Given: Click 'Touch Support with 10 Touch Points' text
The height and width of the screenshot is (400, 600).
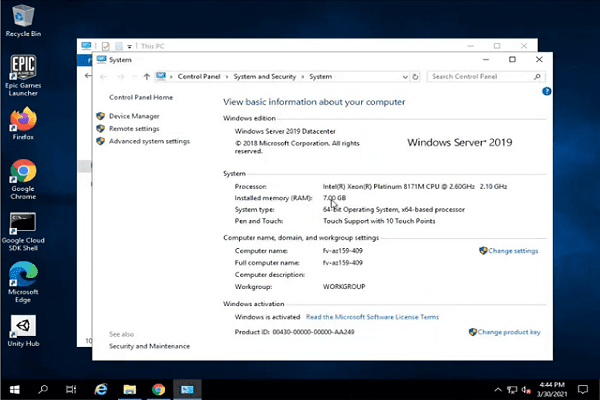Looking at the screenshot, I should pos(379,221).
